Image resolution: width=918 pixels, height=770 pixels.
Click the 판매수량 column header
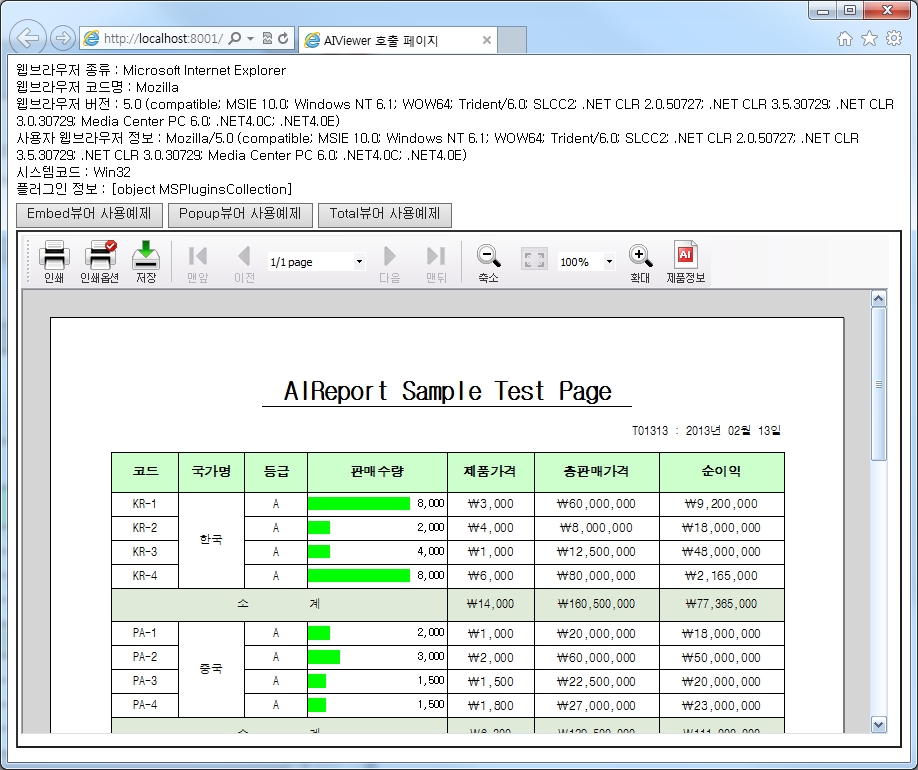click(377, 471)
